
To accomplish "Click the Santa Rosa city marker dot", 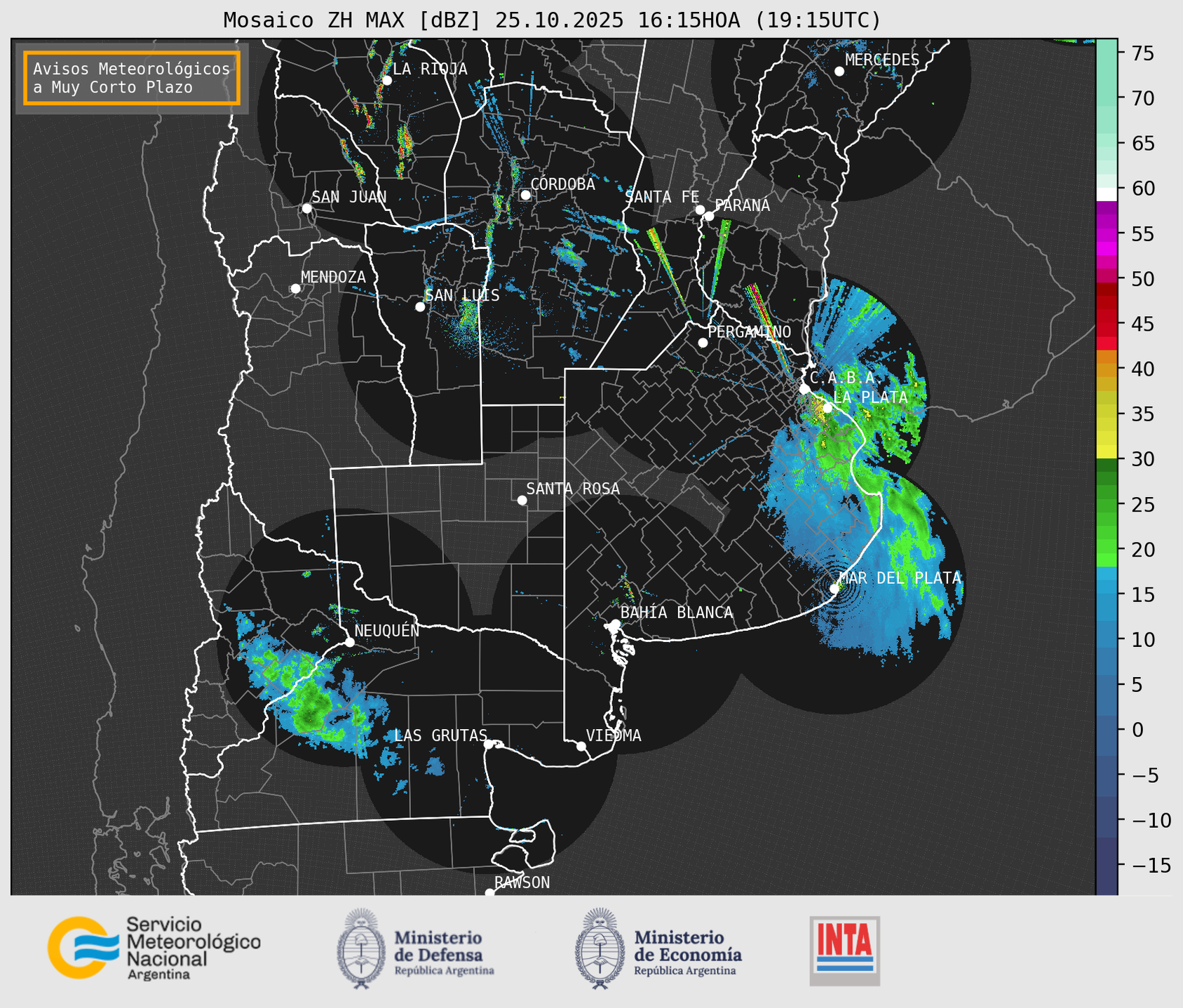I will [x=522, y=500].
